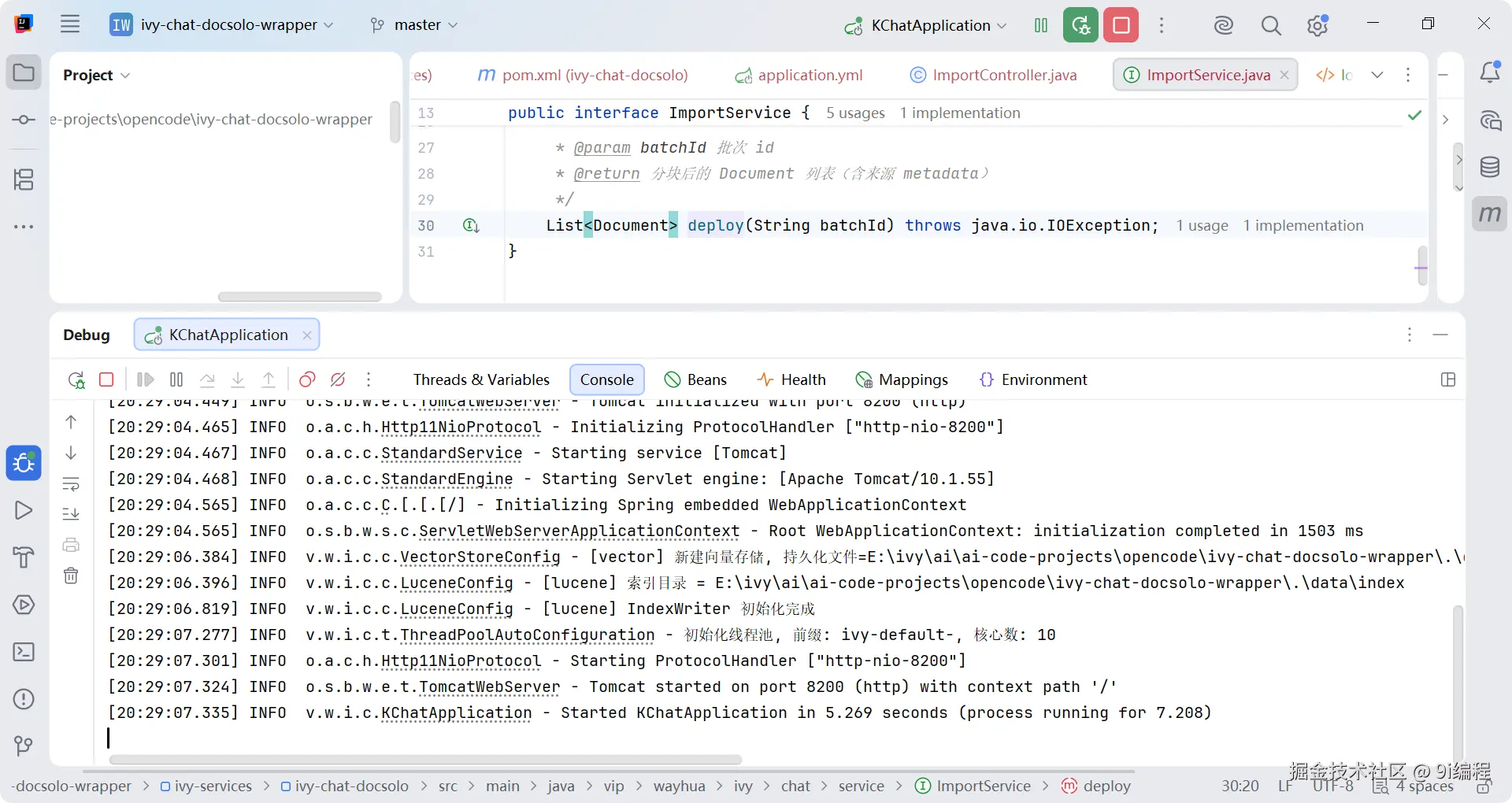Click the implemented-method gutter icon
The image size is (1512, 803).
click(x=471, y=226)
